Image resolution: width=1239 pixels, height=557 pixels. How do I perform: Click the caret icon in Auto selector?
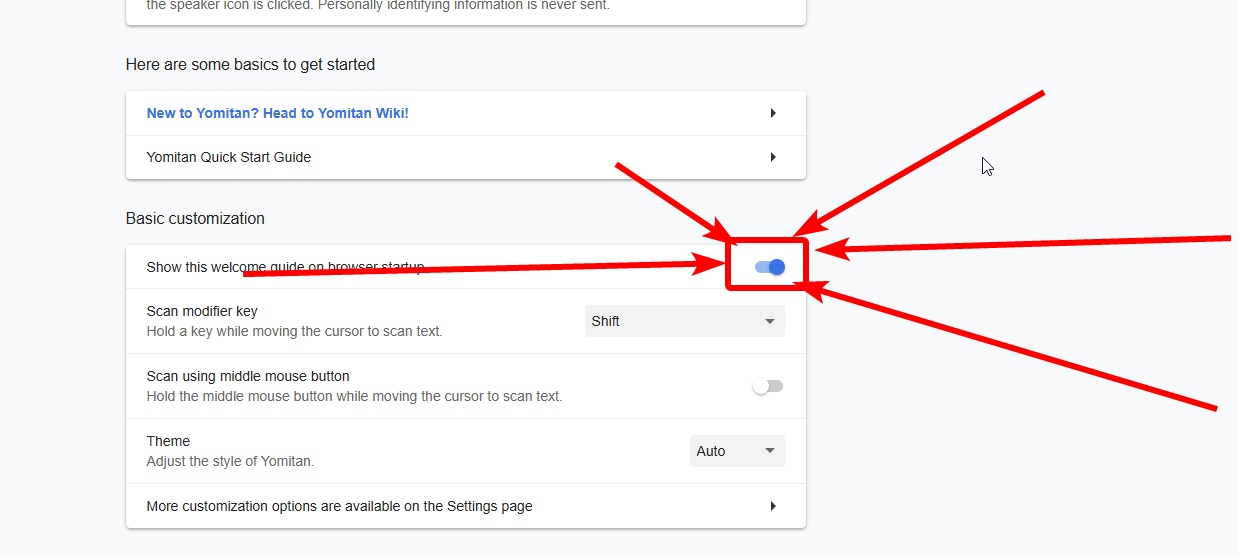point(770,451)
